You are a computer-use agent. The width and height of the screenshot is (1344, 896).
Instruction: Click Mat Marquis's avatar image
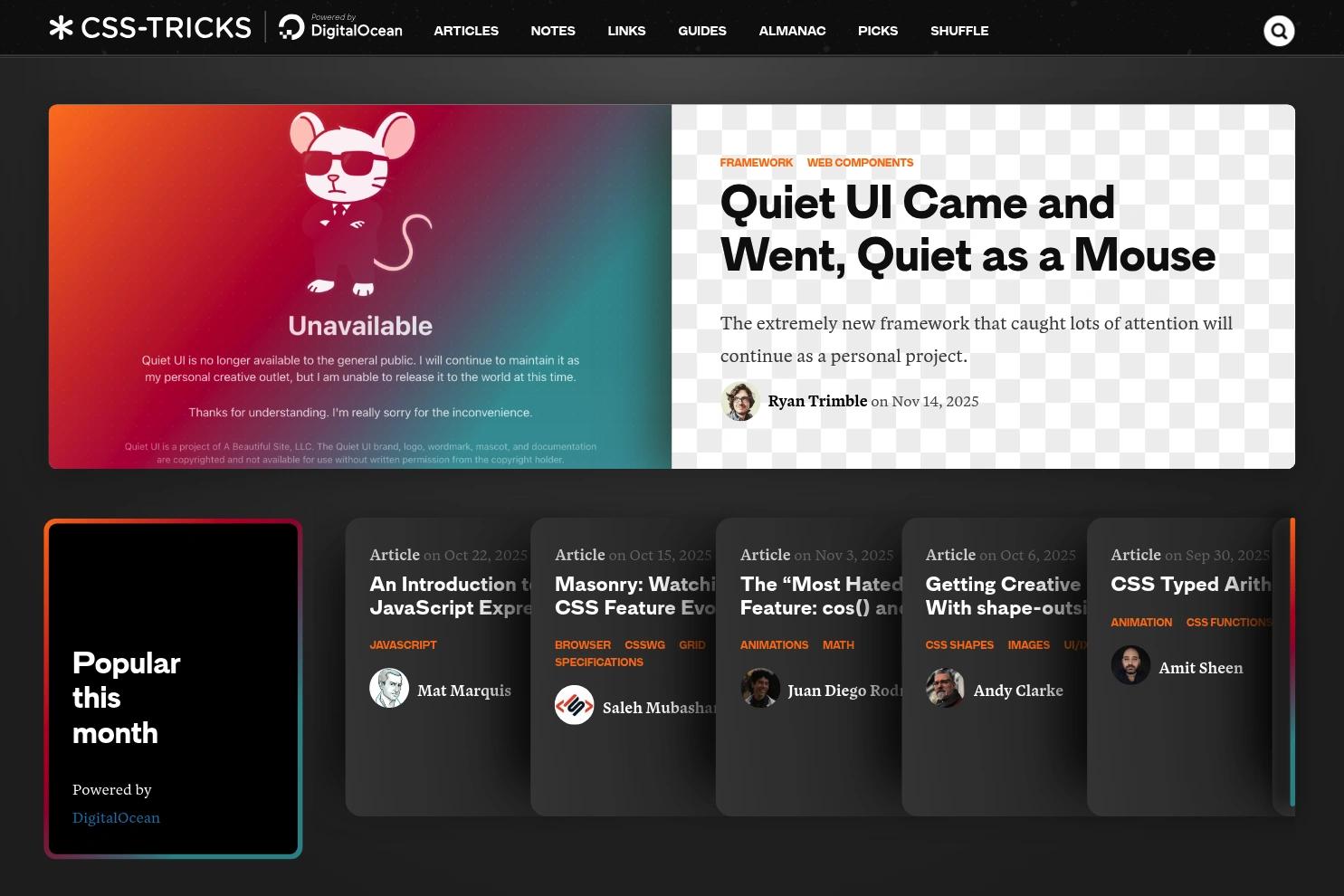389,689
